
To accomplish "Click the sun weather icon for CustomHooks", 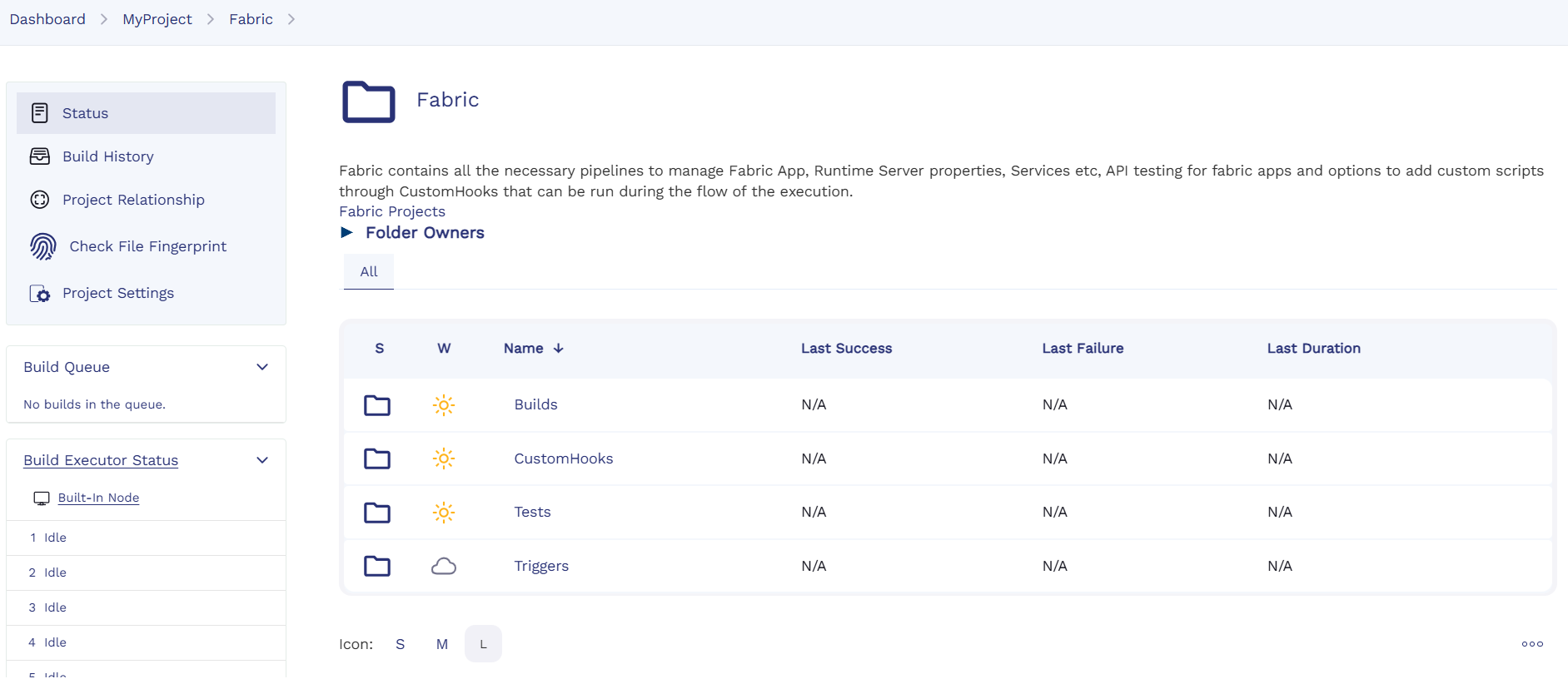I will tap(444, 458).
